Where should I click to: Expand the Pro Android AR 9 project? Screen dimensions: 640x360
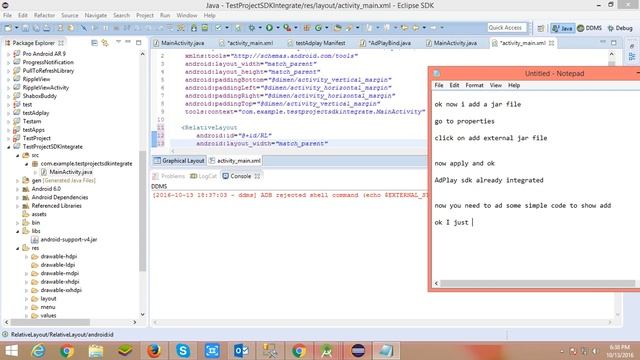click(x=9, y=54)
